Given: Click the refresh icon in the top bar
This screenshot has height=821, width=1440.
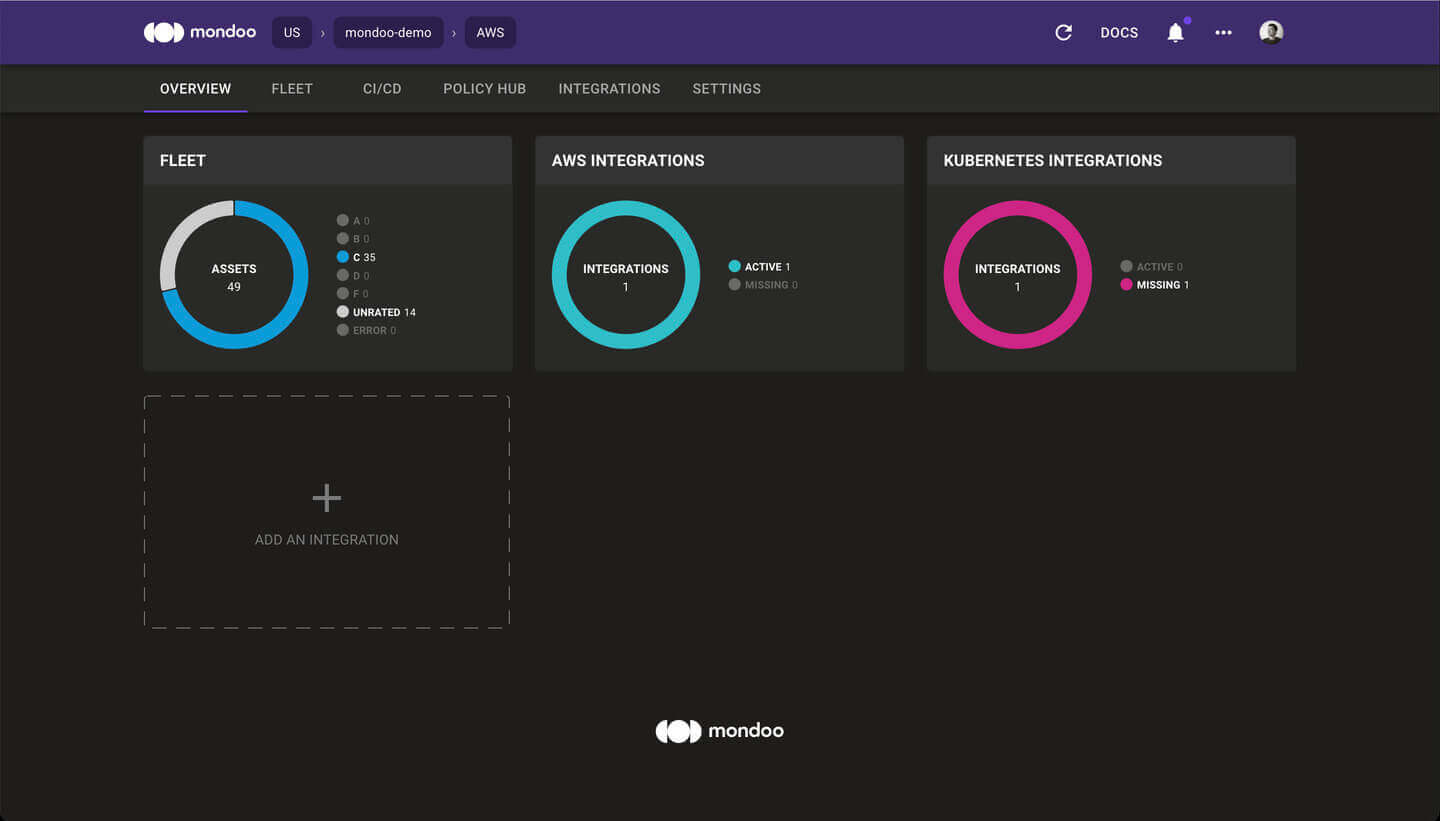Looking at the screenshot, I should click(1063, 32).
